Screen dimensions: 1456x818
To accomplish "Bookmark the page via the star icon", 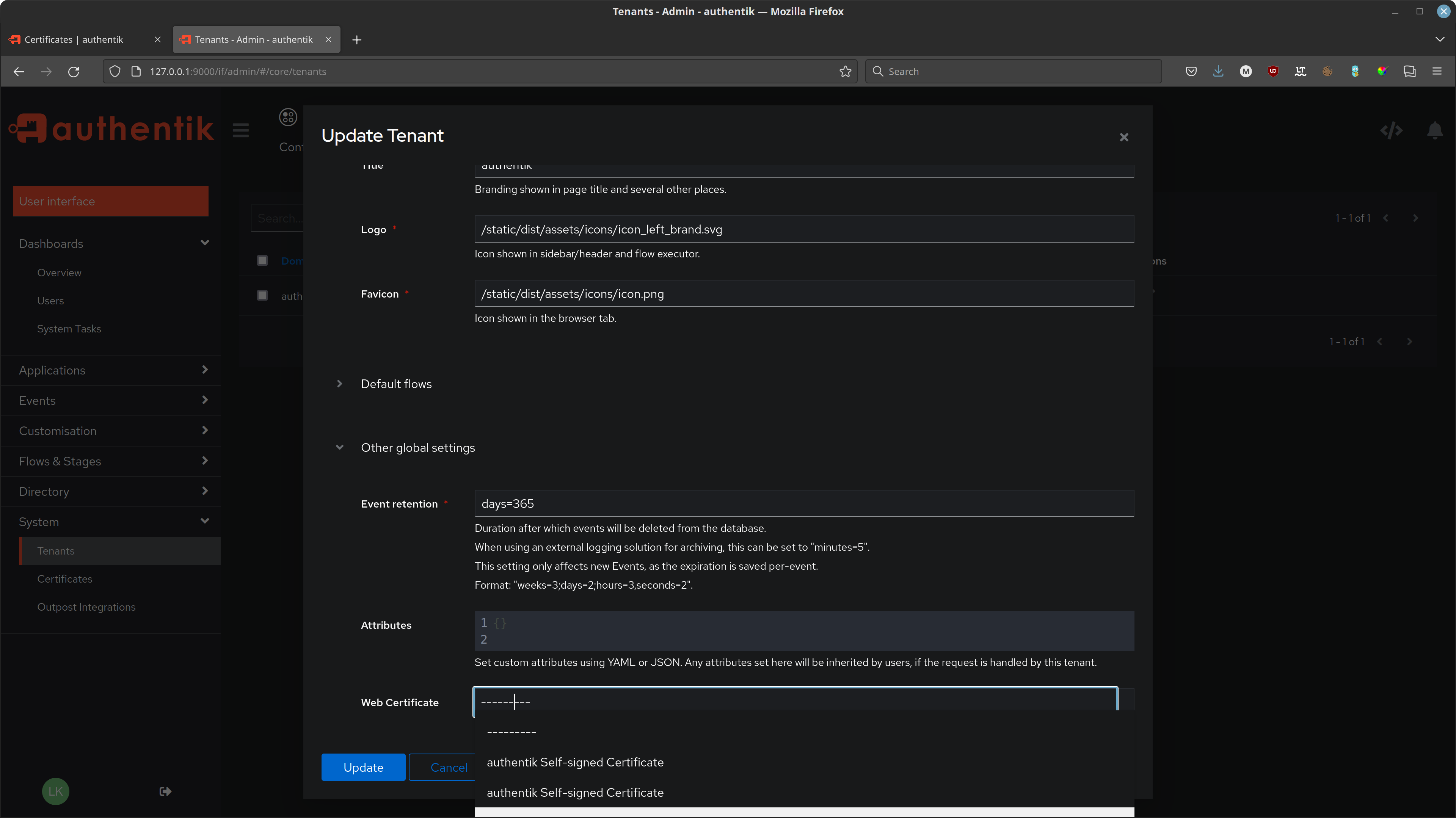I will [846, 71].
